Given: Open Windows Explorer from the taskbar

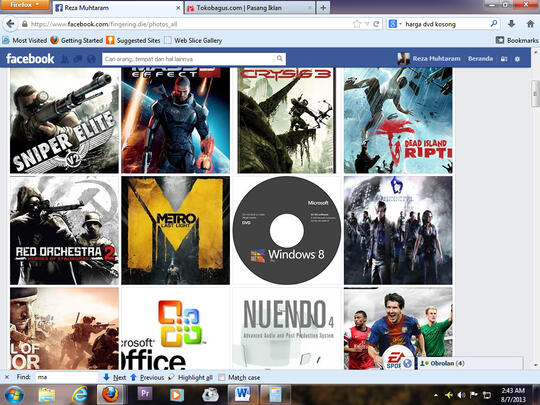Looking at the screenshot, I should 46,395.
